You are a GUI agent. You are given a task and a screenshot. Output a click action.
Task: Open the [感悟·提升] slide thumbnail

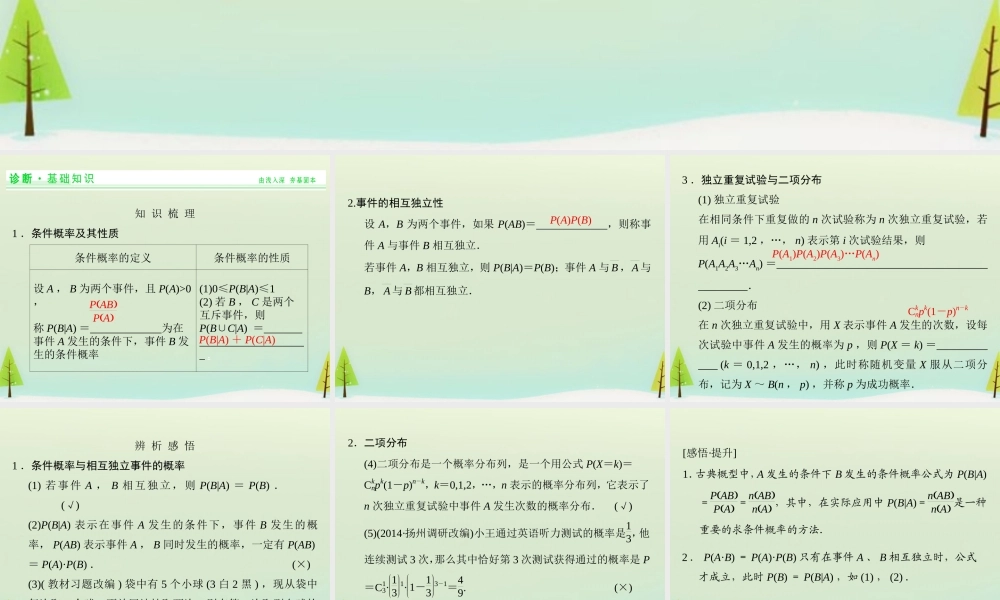pos(835,504)
